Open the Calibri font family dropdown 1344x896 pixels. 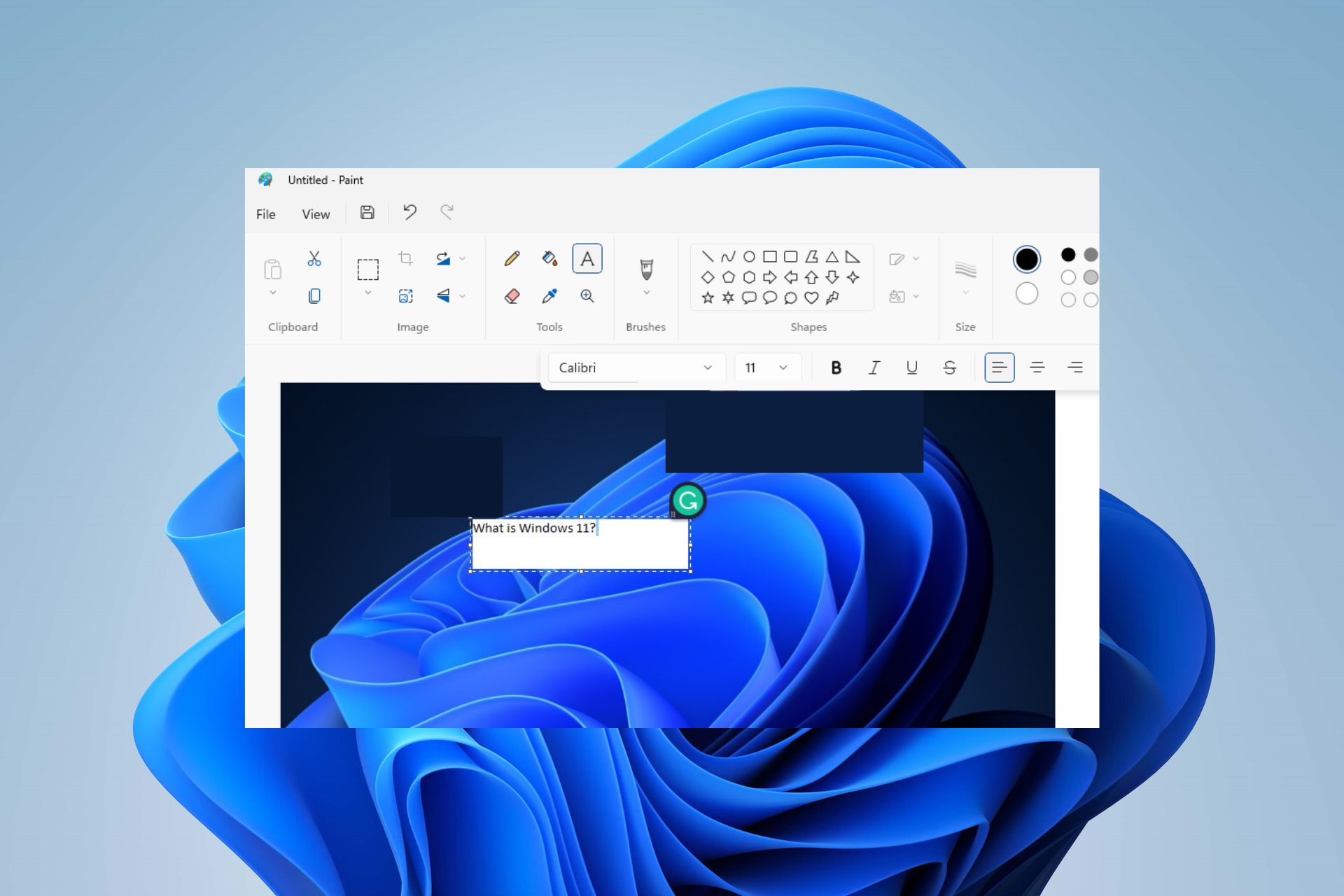click(x=636, y=367)
